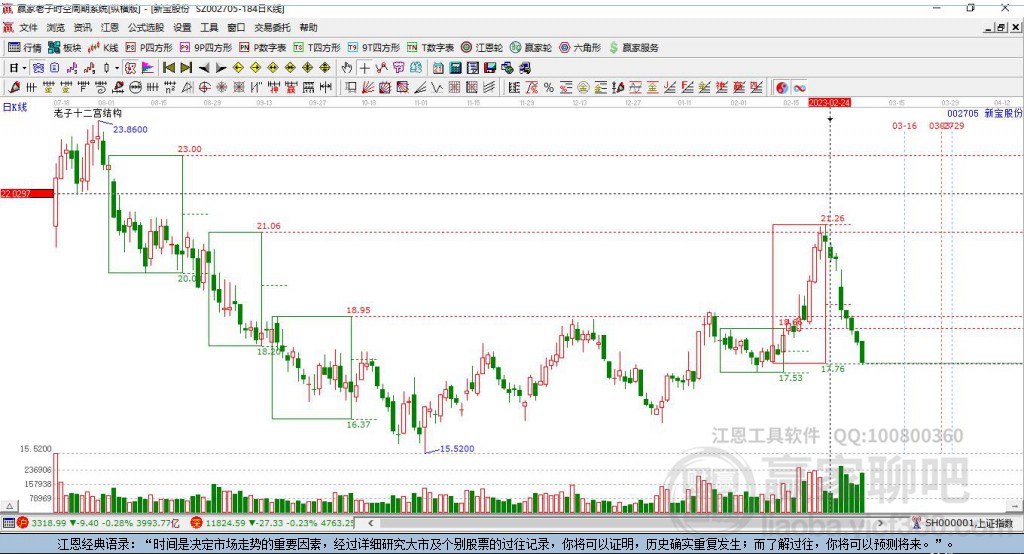
Task: Click the highlighted 2023-02-24 date marker
Action: tap(829, 103)
